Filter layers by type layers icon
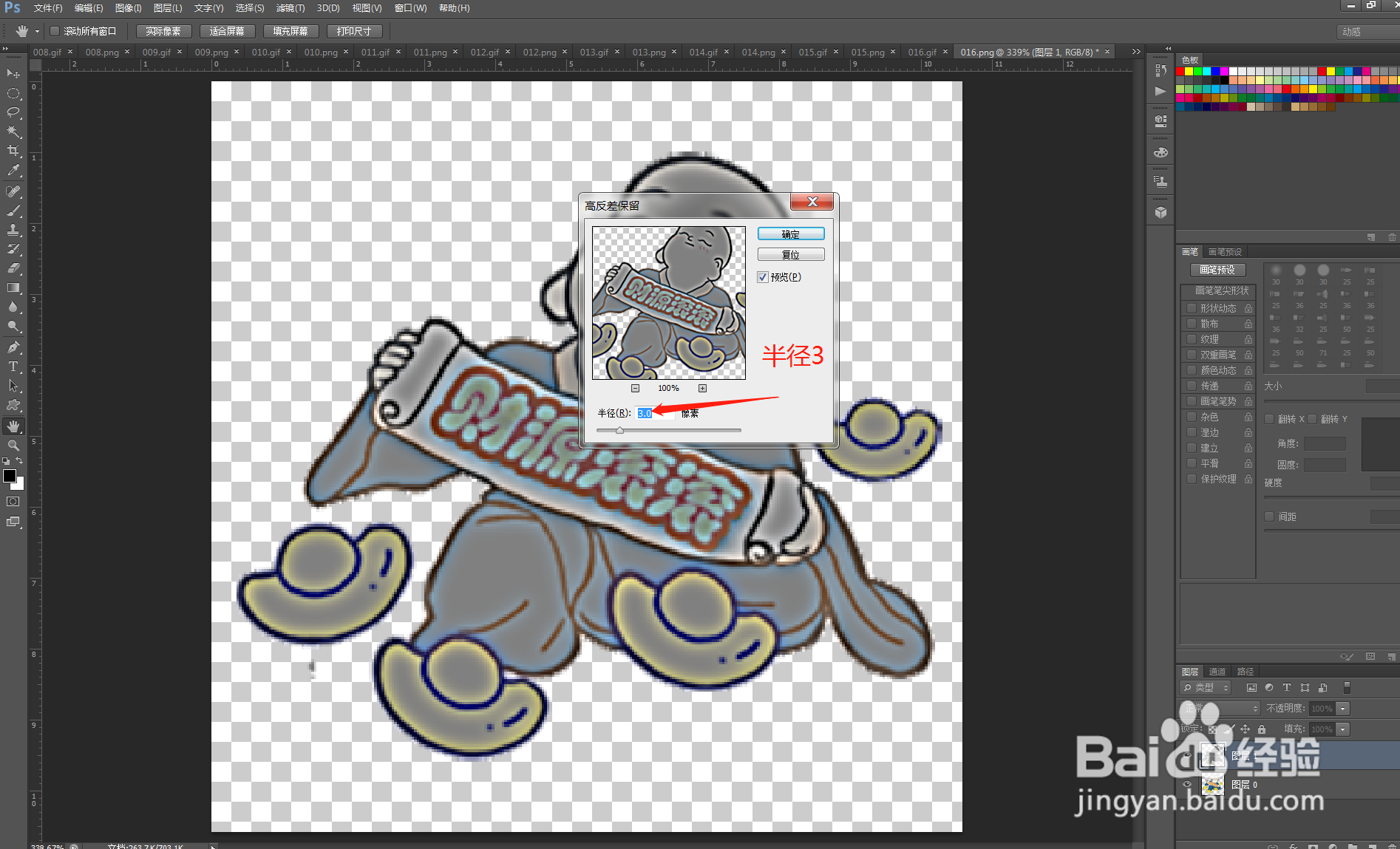 pyautogui.click(x=1287, y=687)
